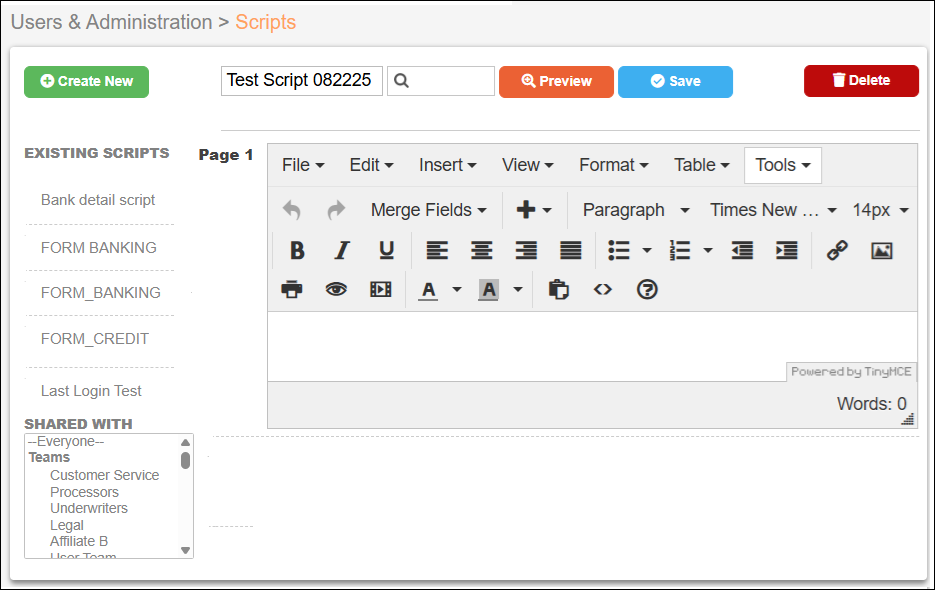Image resolution: width=935 pixels, height=590 pixels.
Task: Click the magnifier icon in the search box
Action: (x=401, y=81)
